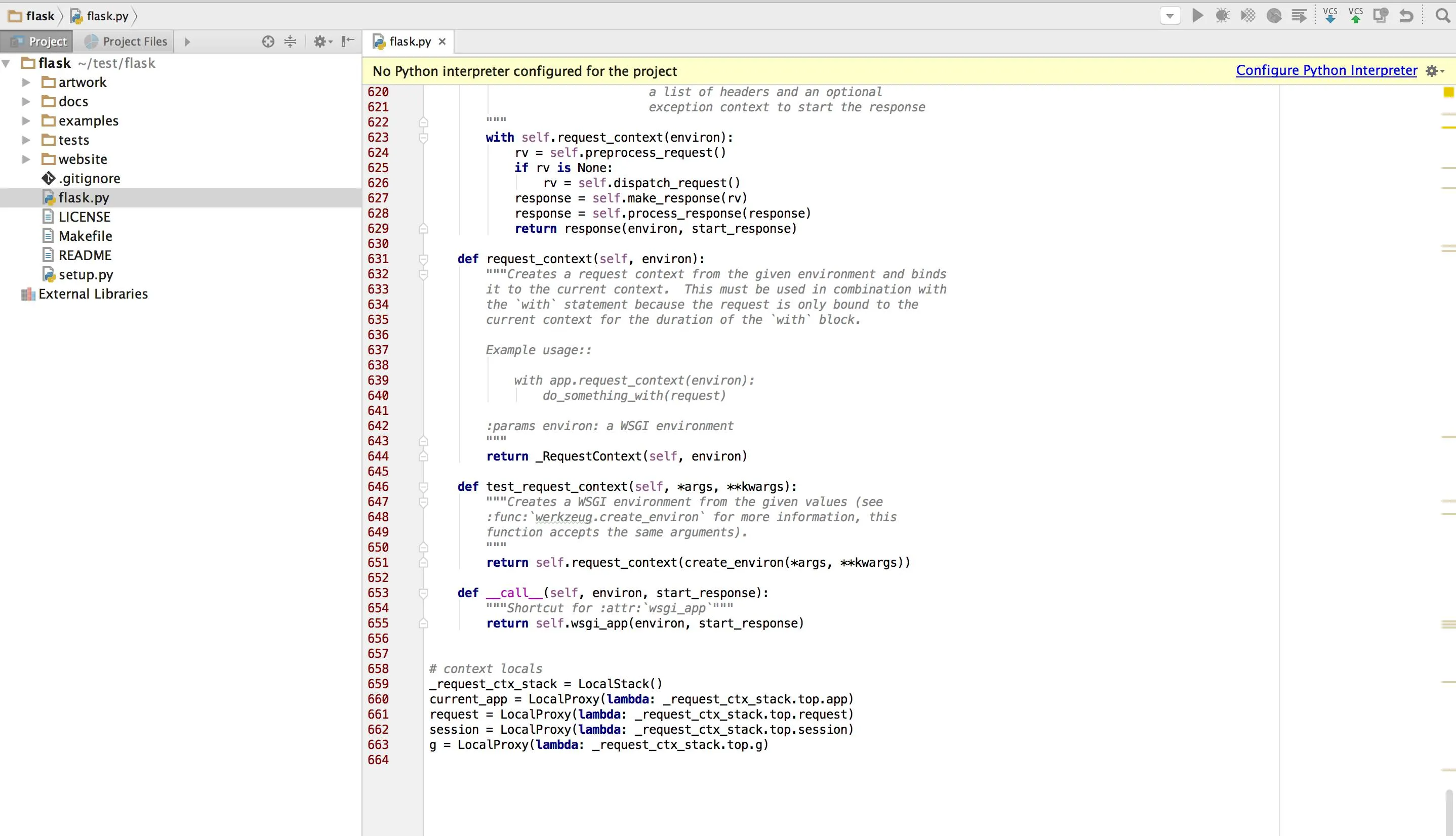The width and height of the screenshot is (1456, 836).
Task: Expand the artwork folder
Action: [26, 82]
